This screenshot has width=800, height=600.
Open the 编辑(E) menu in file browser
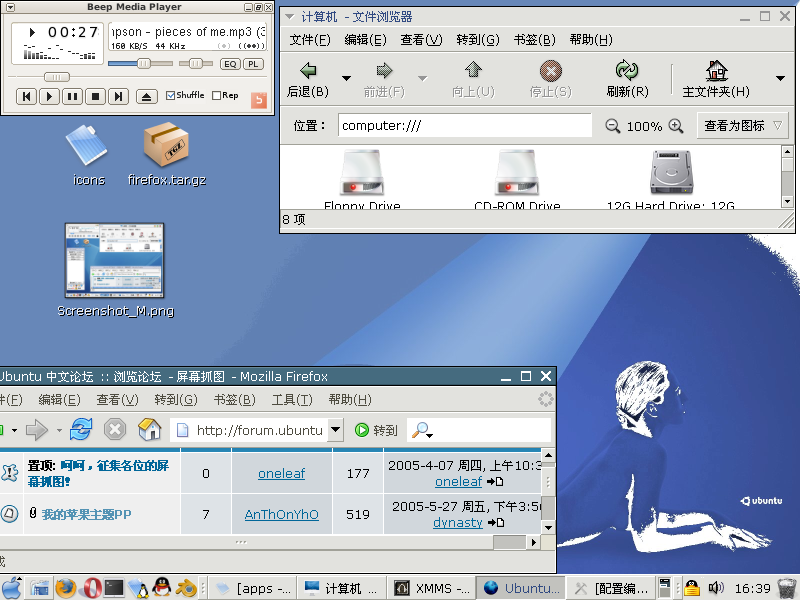(x=365, y=40)
